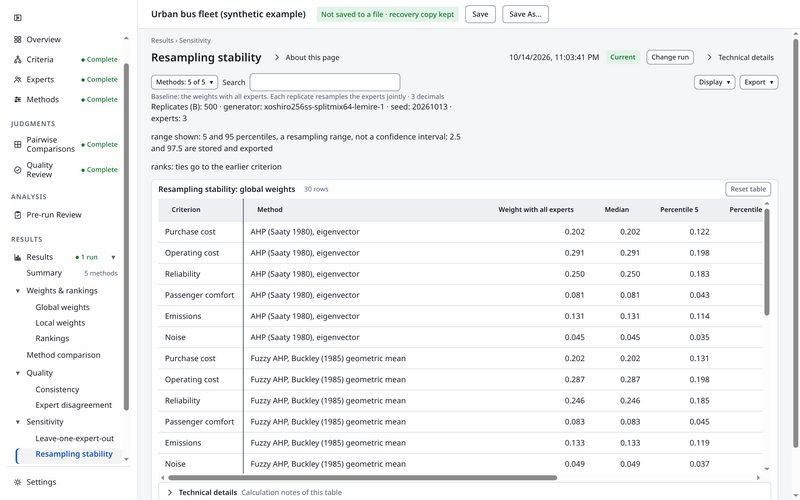This screenshot has height=500, width=800.
Task: Click the Current run status badge
Action: click(623, 57)
